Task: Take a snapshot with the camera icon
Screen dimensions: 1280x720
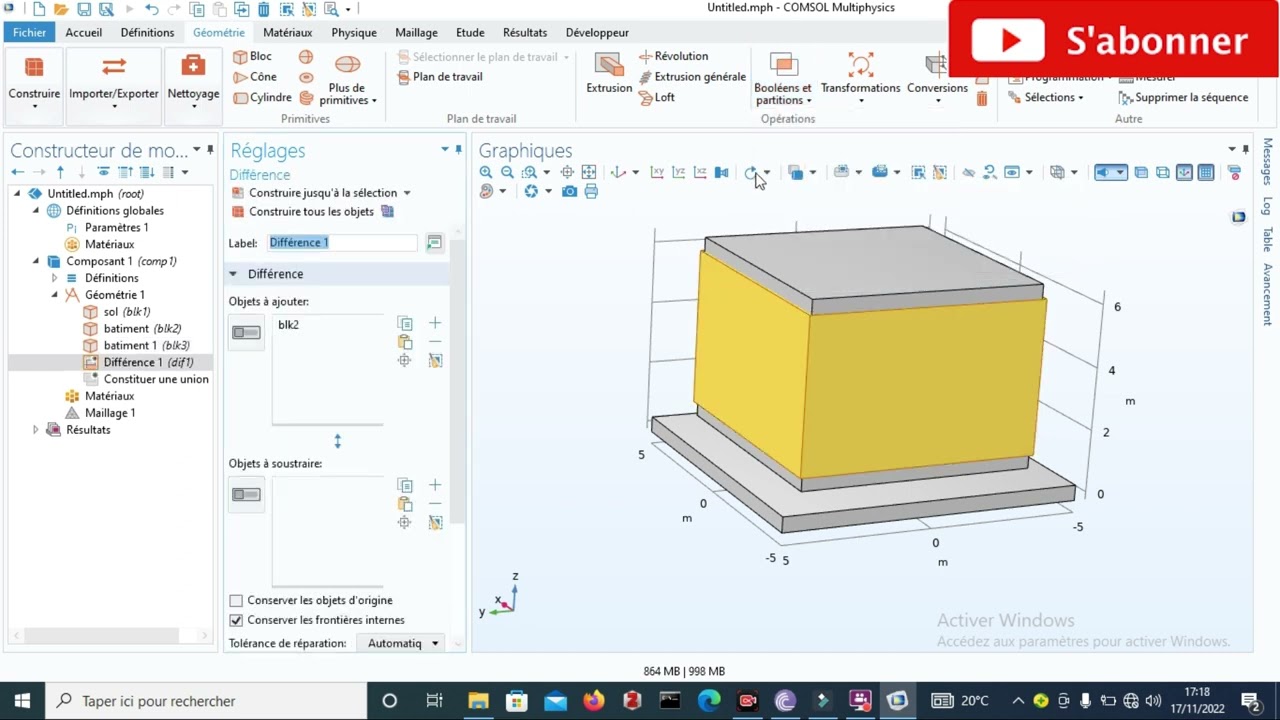Action: [x=569, y=191]
